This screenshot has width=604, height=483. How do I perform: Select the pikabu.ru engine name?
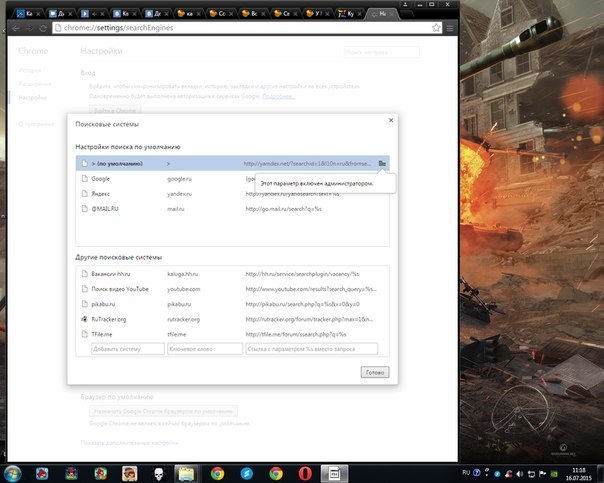[x=103, y=304]
